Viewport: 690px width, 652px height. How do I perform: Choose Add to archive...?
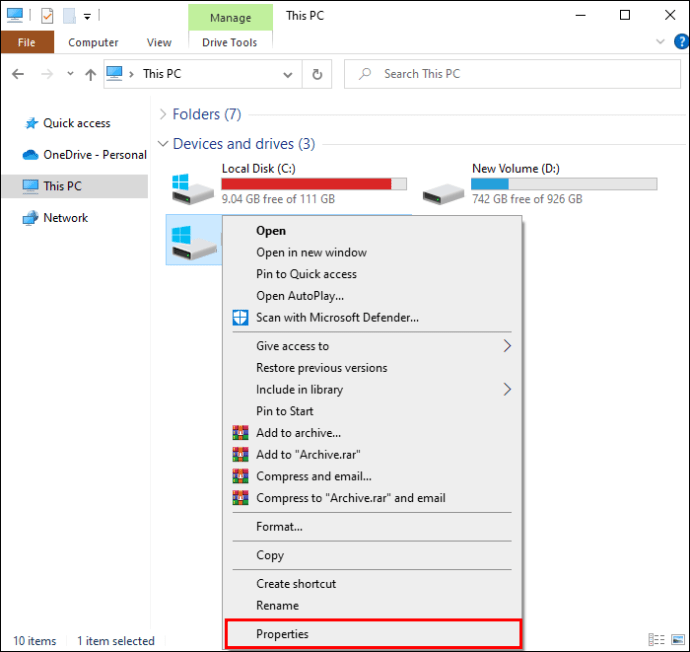click(x=373, y=433)
